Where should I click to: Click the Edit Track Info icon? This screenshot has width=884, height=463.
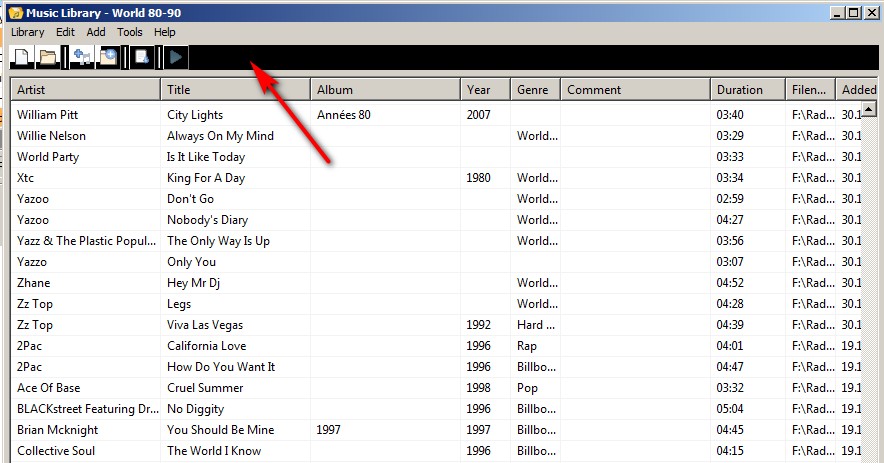[x=142, y=58]
